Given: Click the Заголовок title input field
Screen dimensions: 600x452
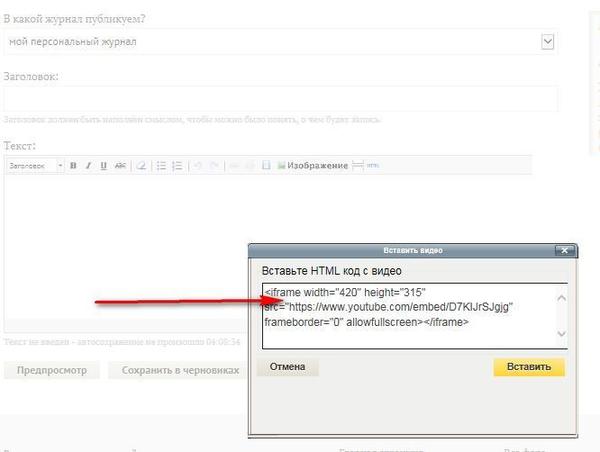Looking at the screenshot, I should pos(280,98).
